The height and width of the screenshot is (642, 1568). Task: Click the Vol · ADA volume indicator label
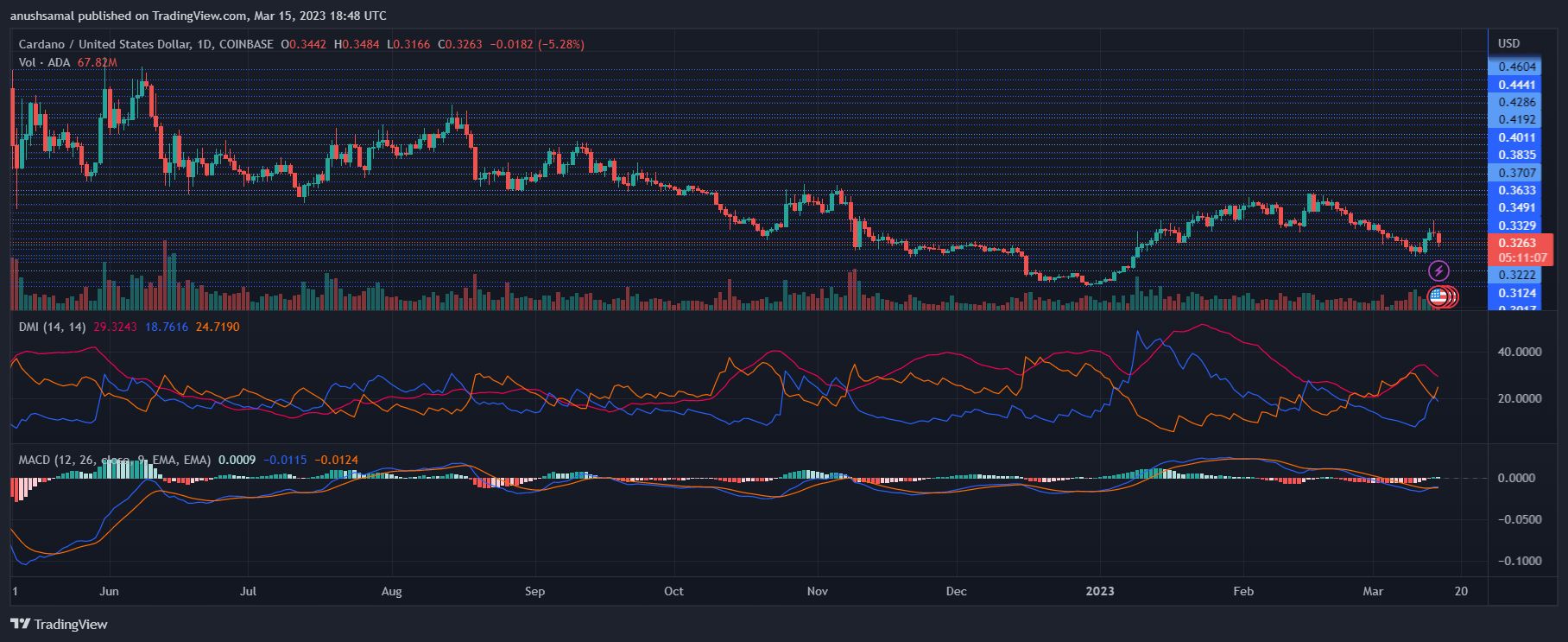click(x=44, y=62)
